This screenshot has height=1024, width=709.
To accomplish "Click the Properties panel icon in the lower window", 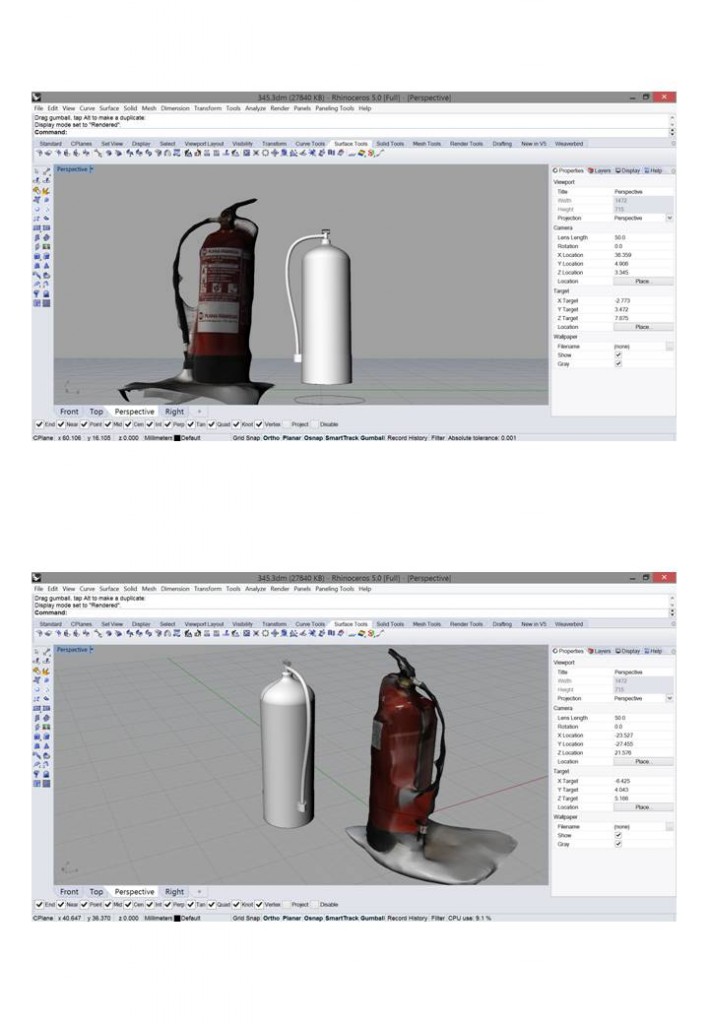I will pyautogui.click(x=570, y=650).
